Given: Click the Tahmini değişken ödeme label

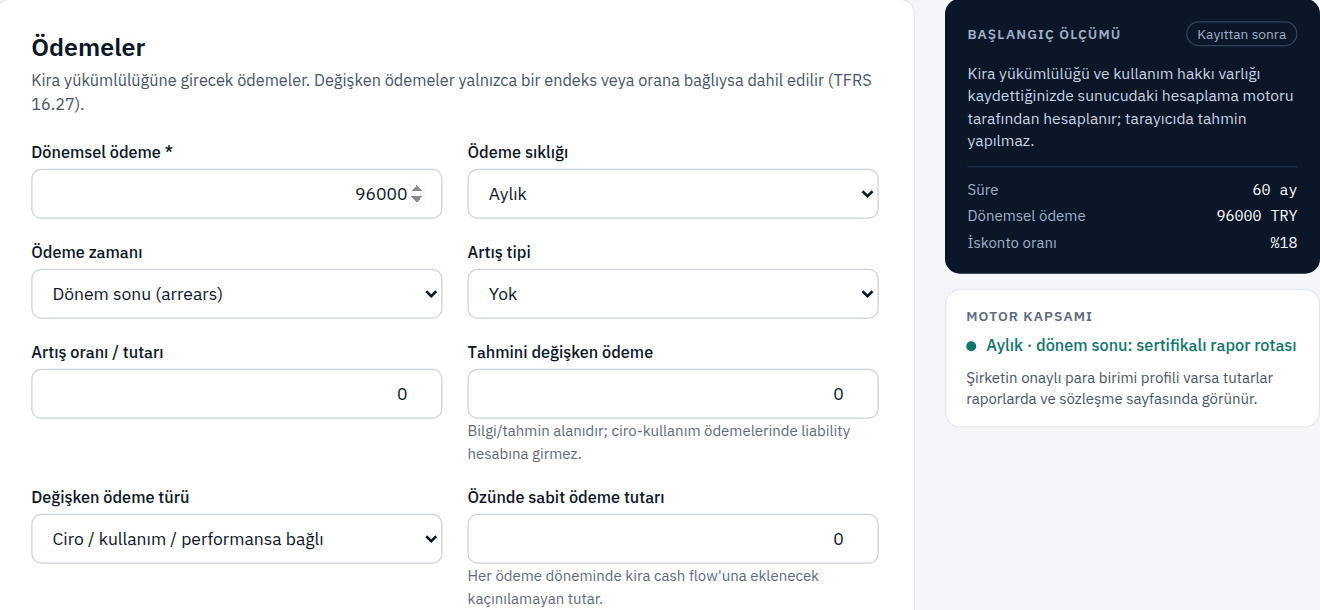Looking at the screenshot, I should point(560,352).
